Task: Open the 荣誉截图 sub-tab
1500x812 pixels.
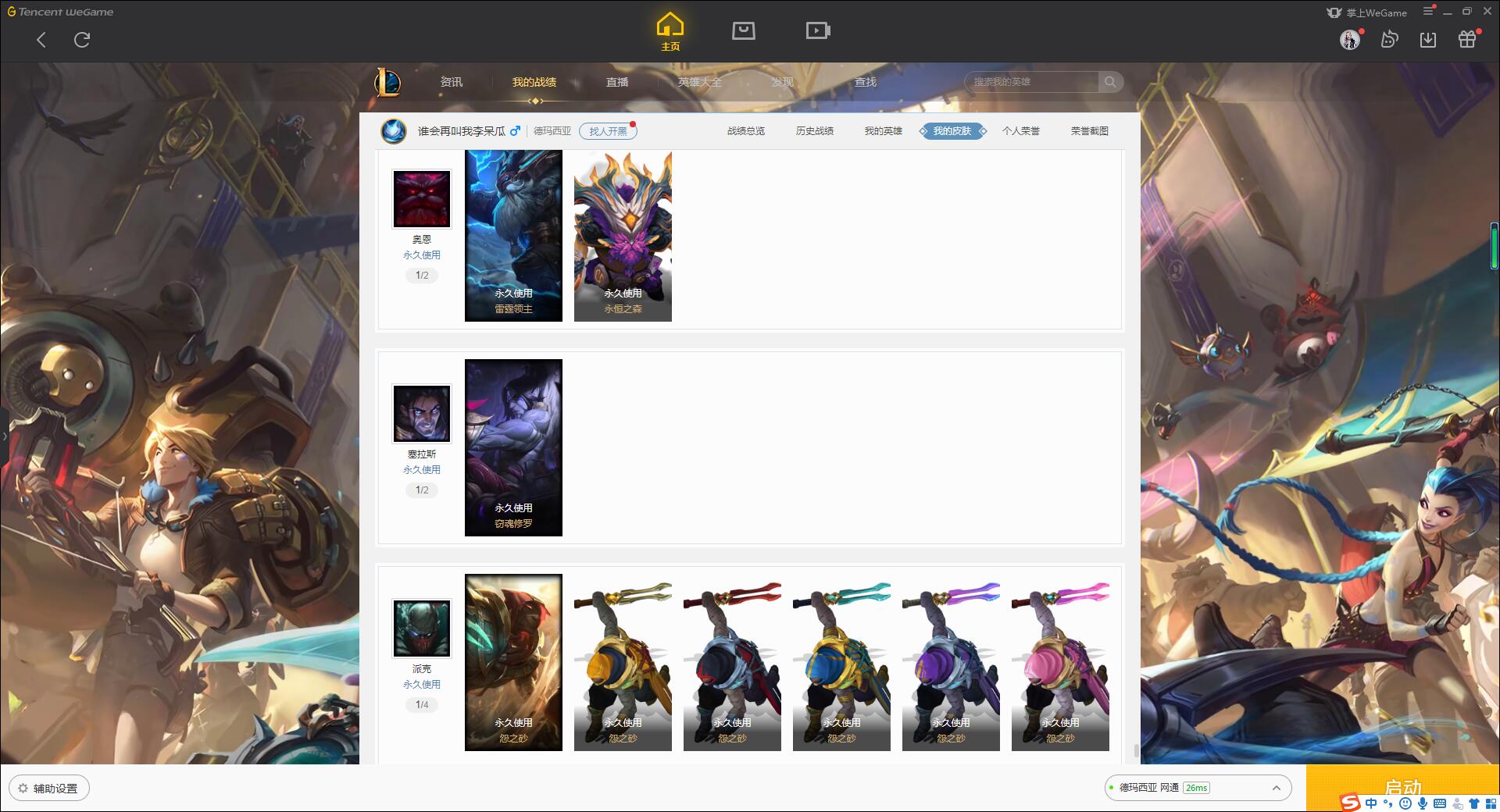Action: coord(1090,131)
